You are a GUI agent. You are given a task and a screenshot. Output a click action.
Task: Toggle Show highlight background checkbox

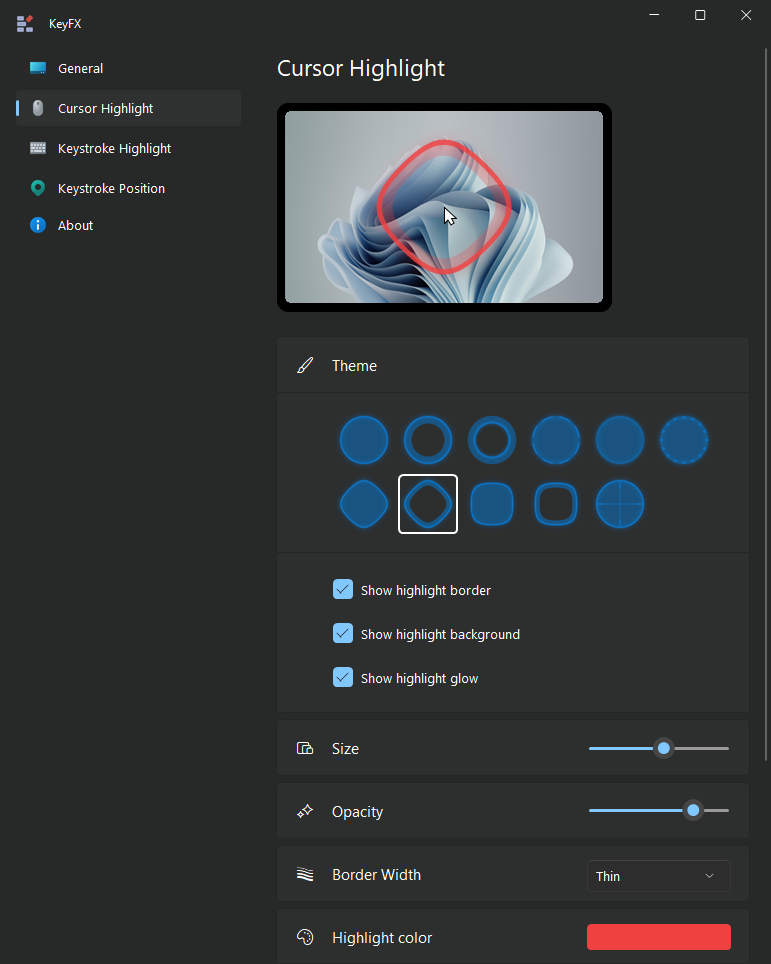tap(343, 633)
